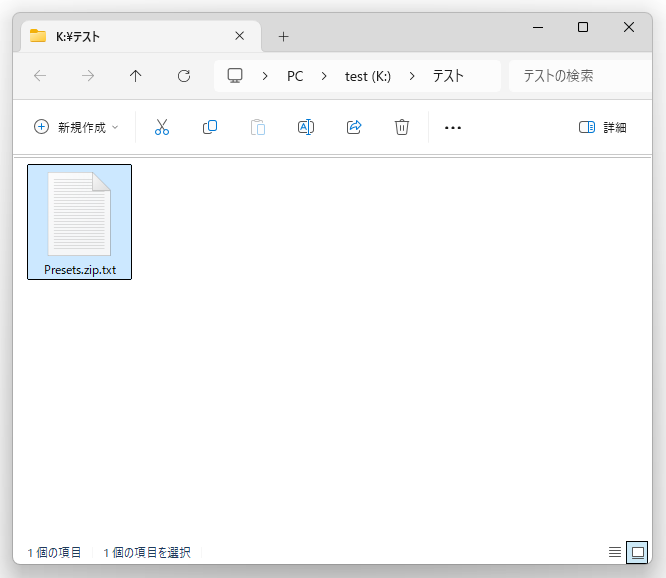
Task: Go forward with the right arrow
Action: 88,76
